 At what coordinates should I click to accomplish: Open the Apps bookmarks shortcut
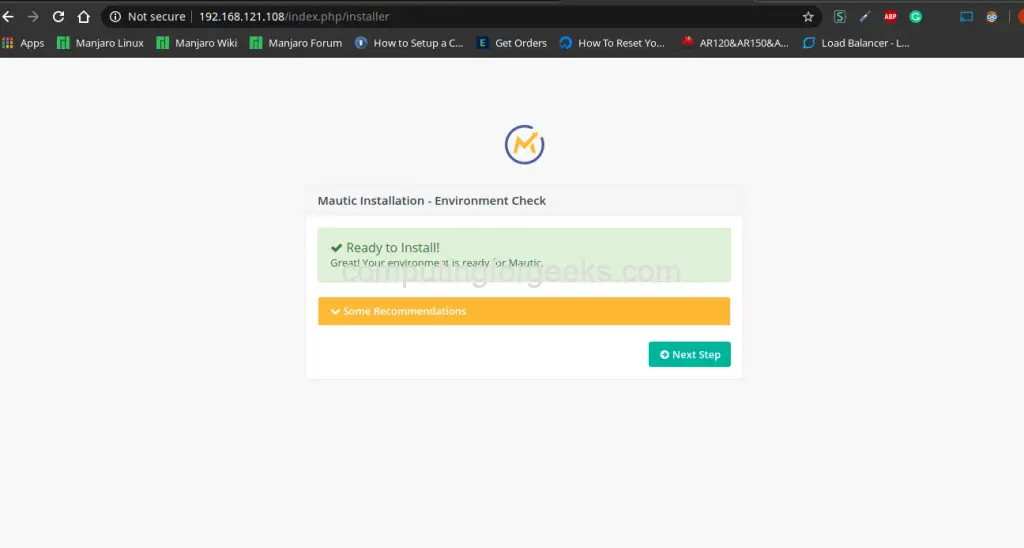(x=24, y=43)
